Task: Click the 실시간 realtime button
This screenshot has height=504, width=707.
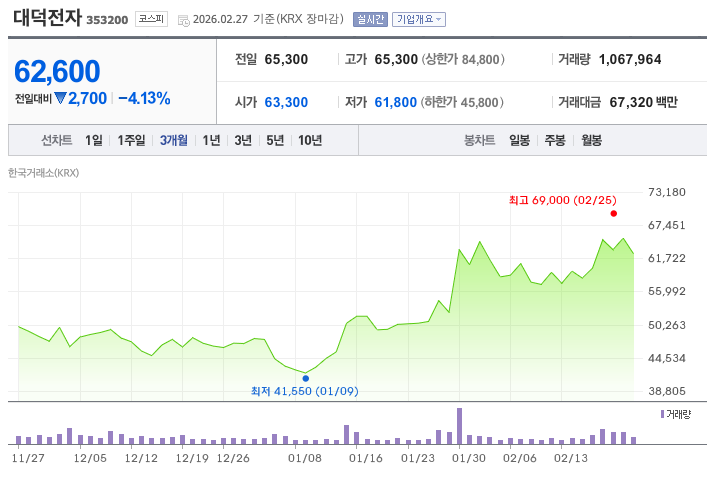Action: click(370, 19)
